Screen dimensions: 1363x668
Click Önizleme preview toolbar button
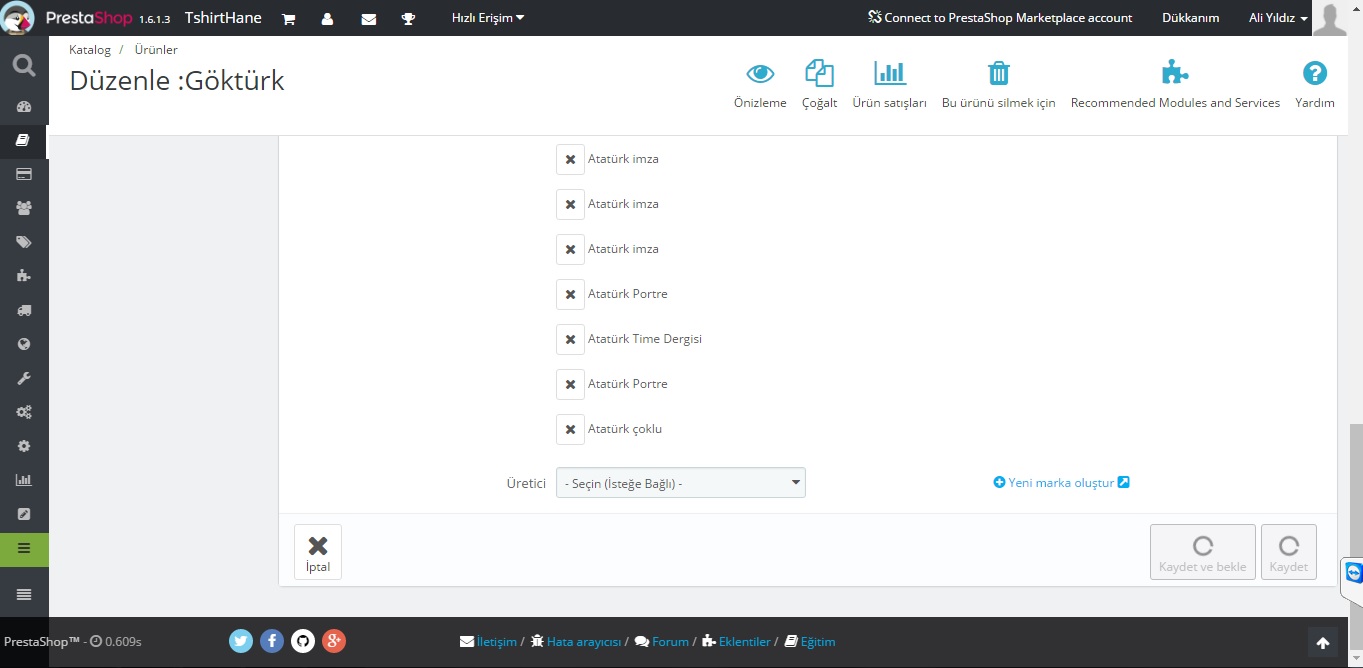point(760,84)
